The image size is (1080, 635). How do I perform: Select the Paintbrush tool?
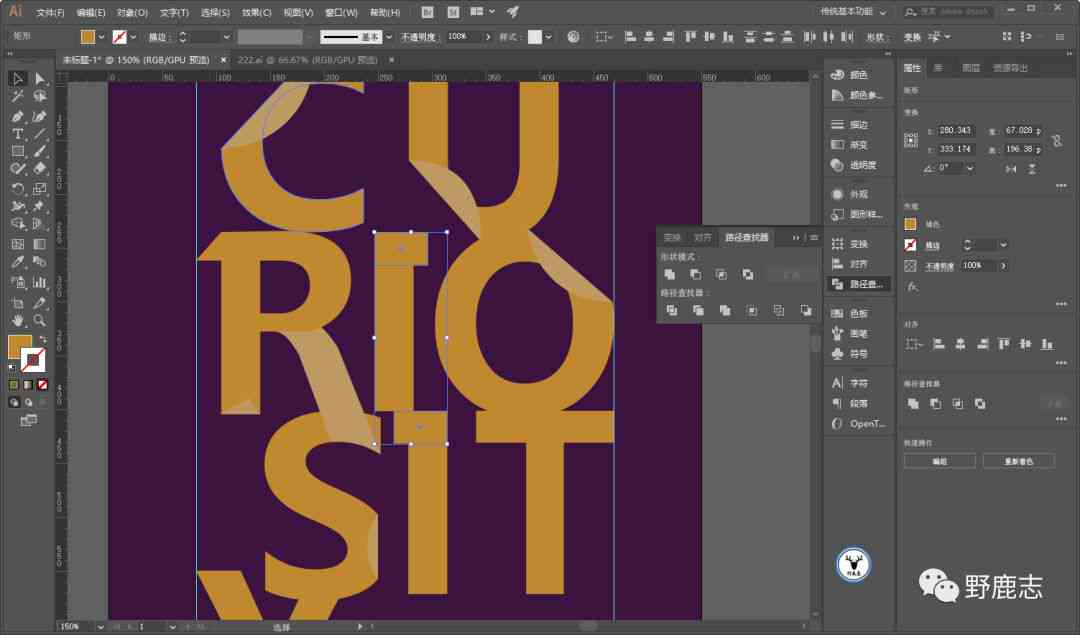pyautogui.click(x=40, y=152)
